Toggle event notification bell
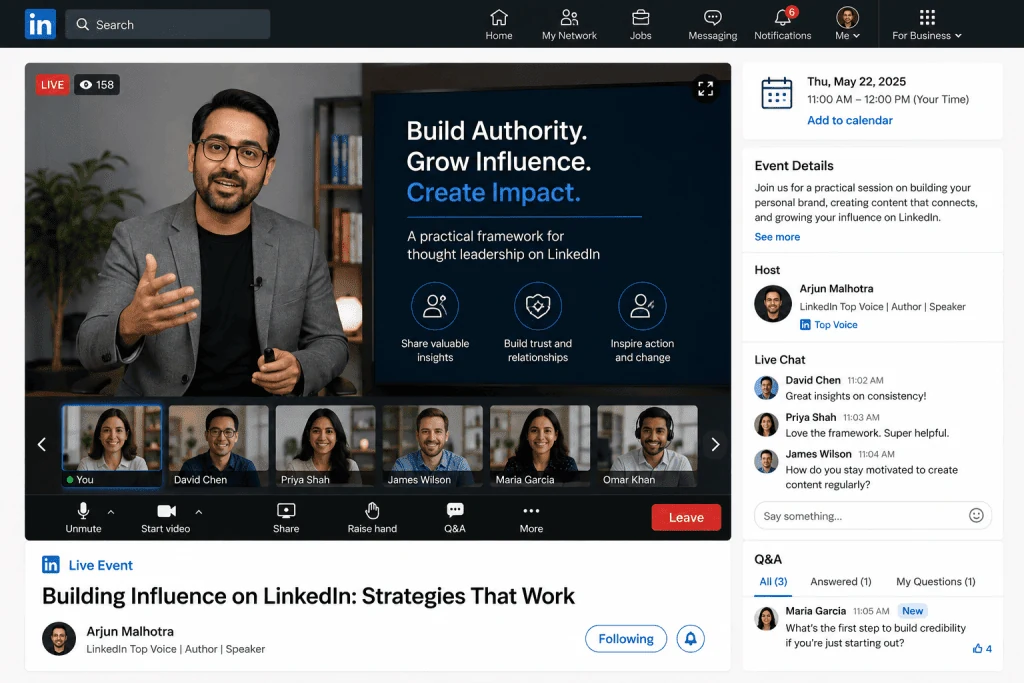The height and width of the screenshot is (683, 1024). tap(690, 639)
